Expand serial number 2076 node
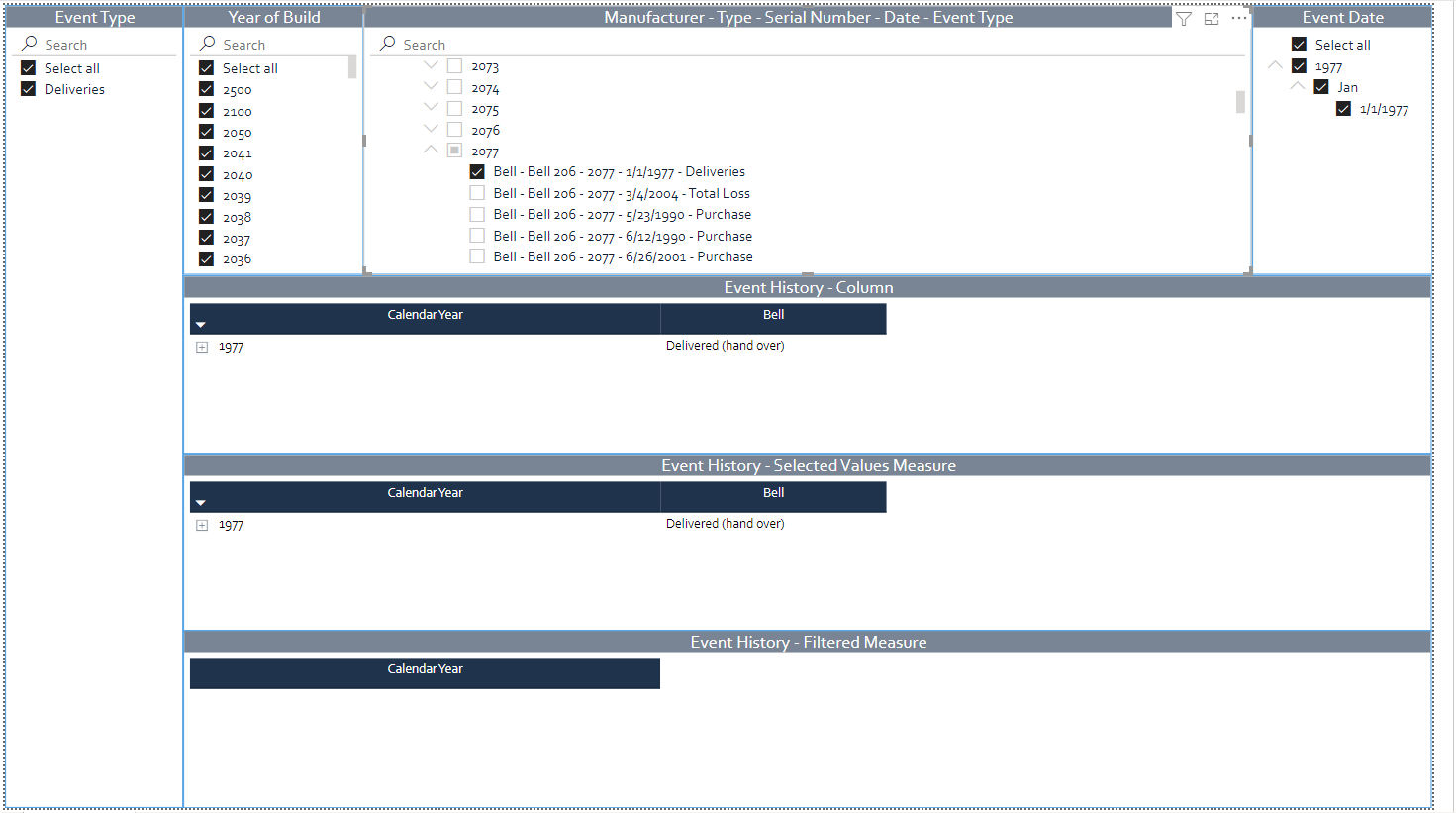 (x=431, y=129)
